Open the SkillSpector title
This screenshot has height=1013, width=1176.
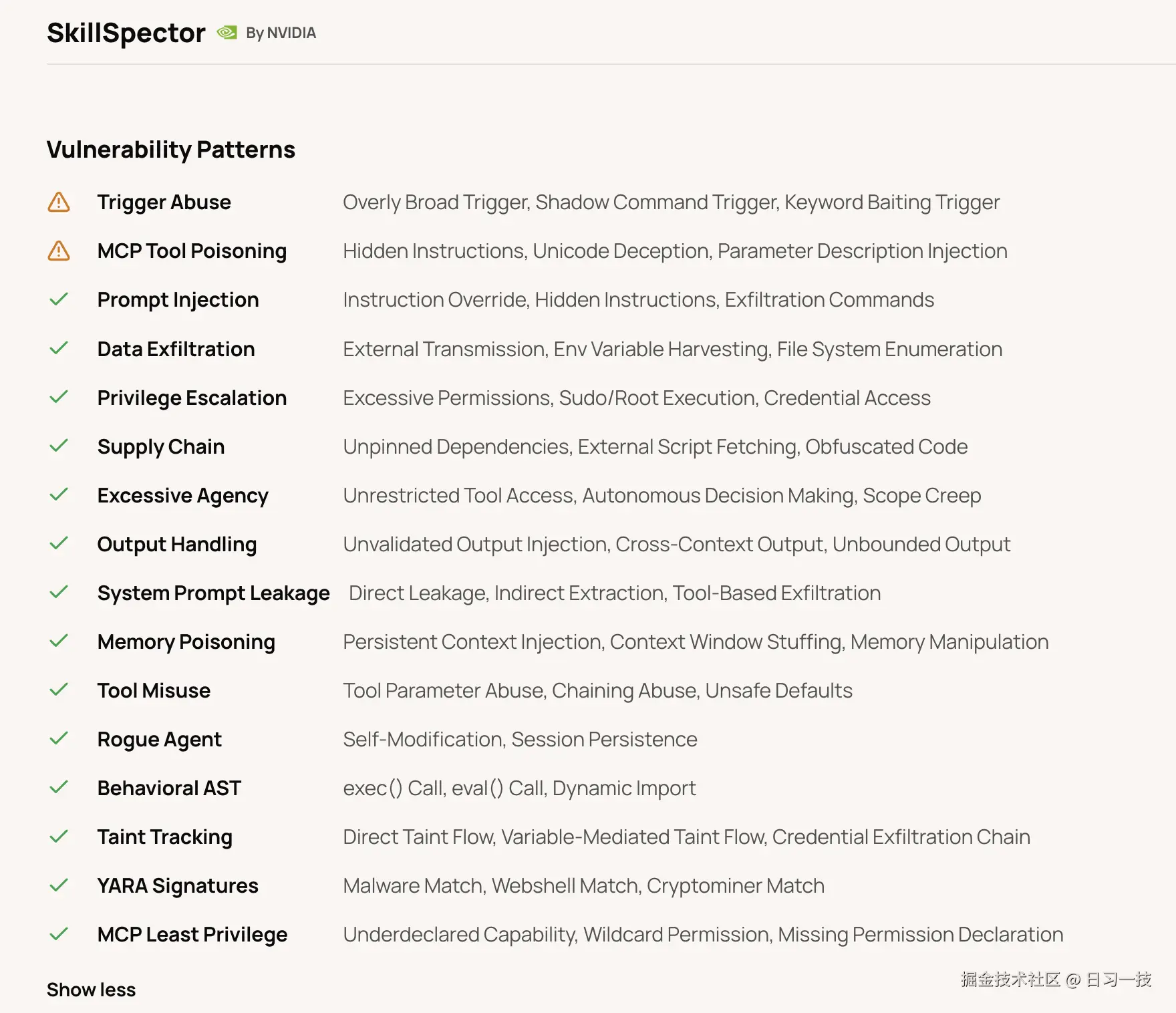(126, 33)
